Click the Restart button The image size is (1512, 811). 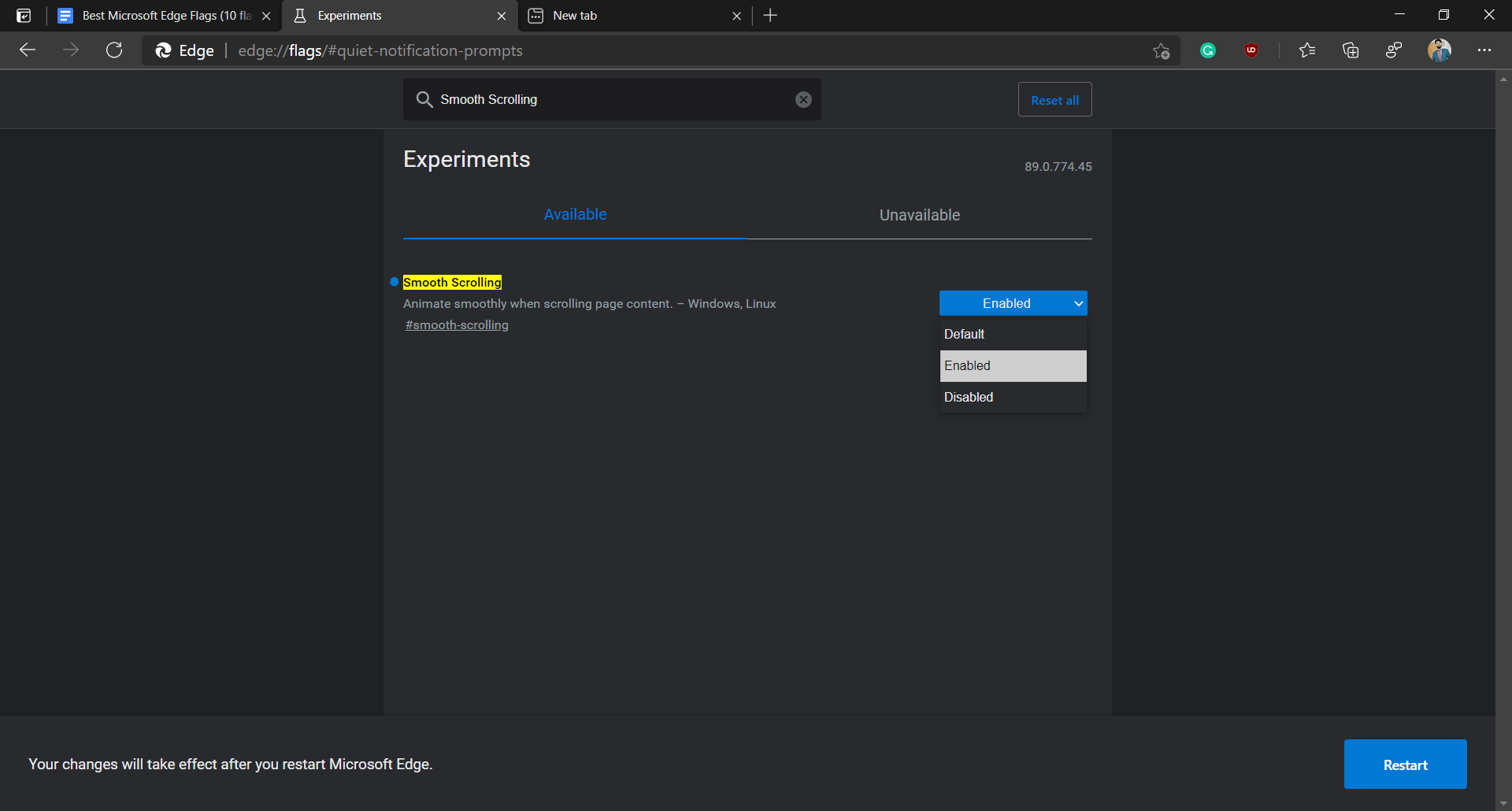pos(1405,764)
